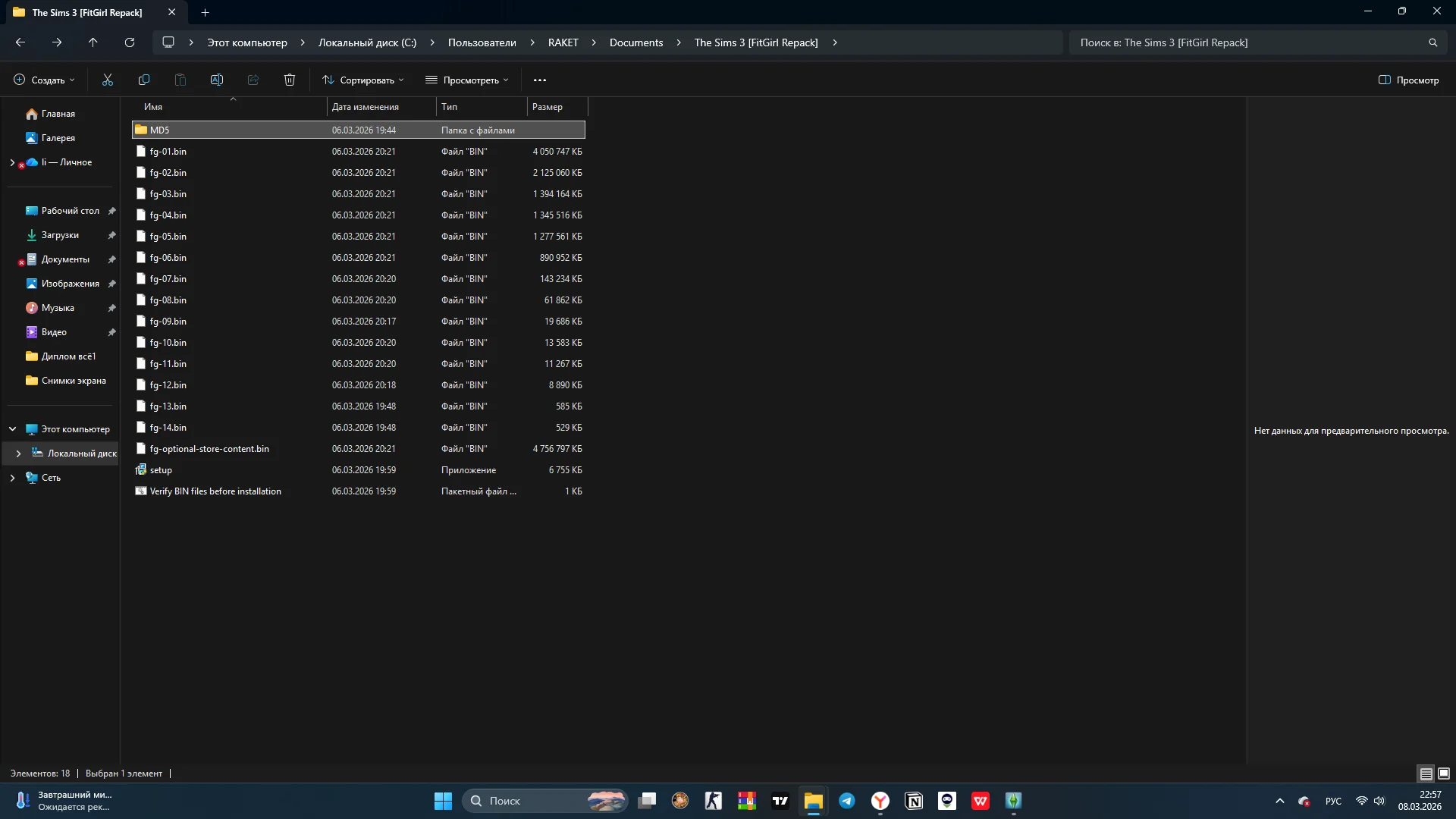The image size is (1456, 819).
Task: Open the Создать new item menu
Action: 45,80
